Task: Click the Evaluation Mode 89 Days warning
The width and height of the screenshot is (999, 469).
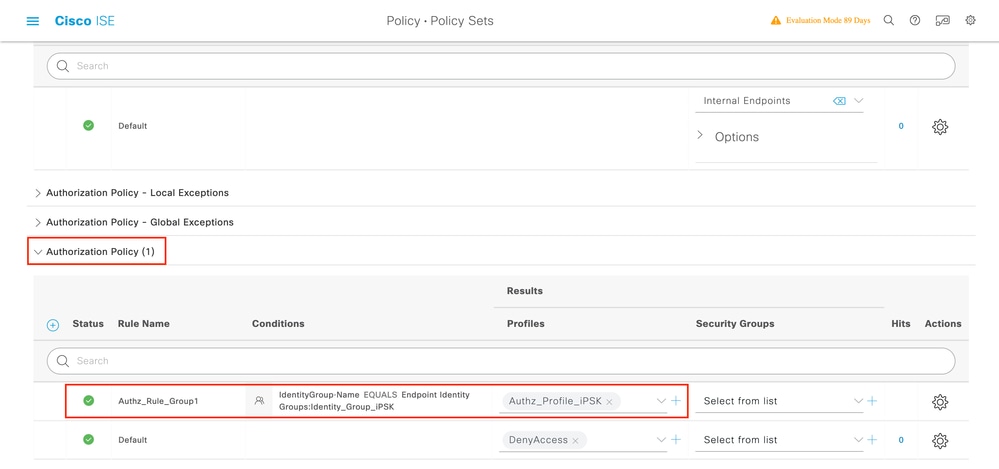Action: (x=820, y=21)
